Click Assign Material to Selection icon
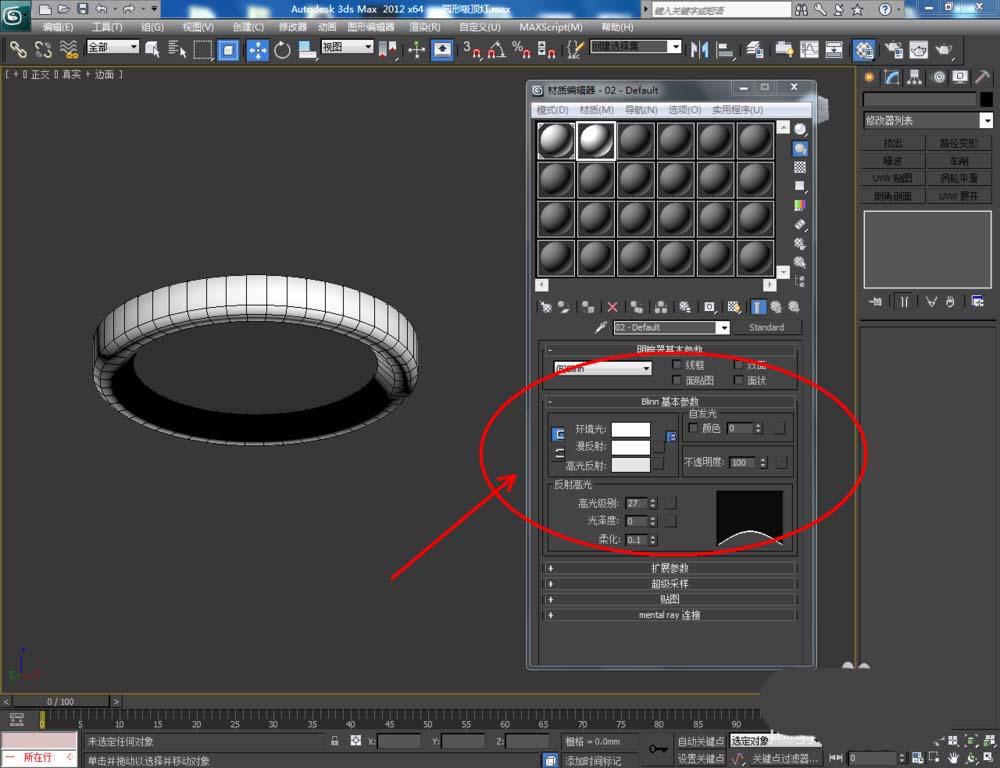This screenshot has width=1000, height=768. click(x=587, y=307)
